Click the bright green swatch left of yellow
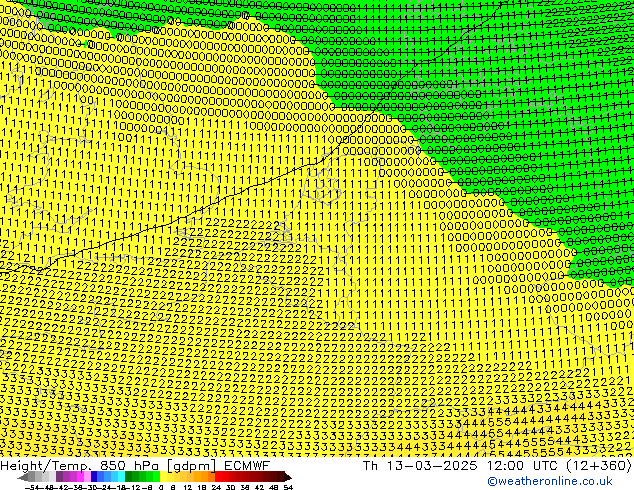 [156, 477]
